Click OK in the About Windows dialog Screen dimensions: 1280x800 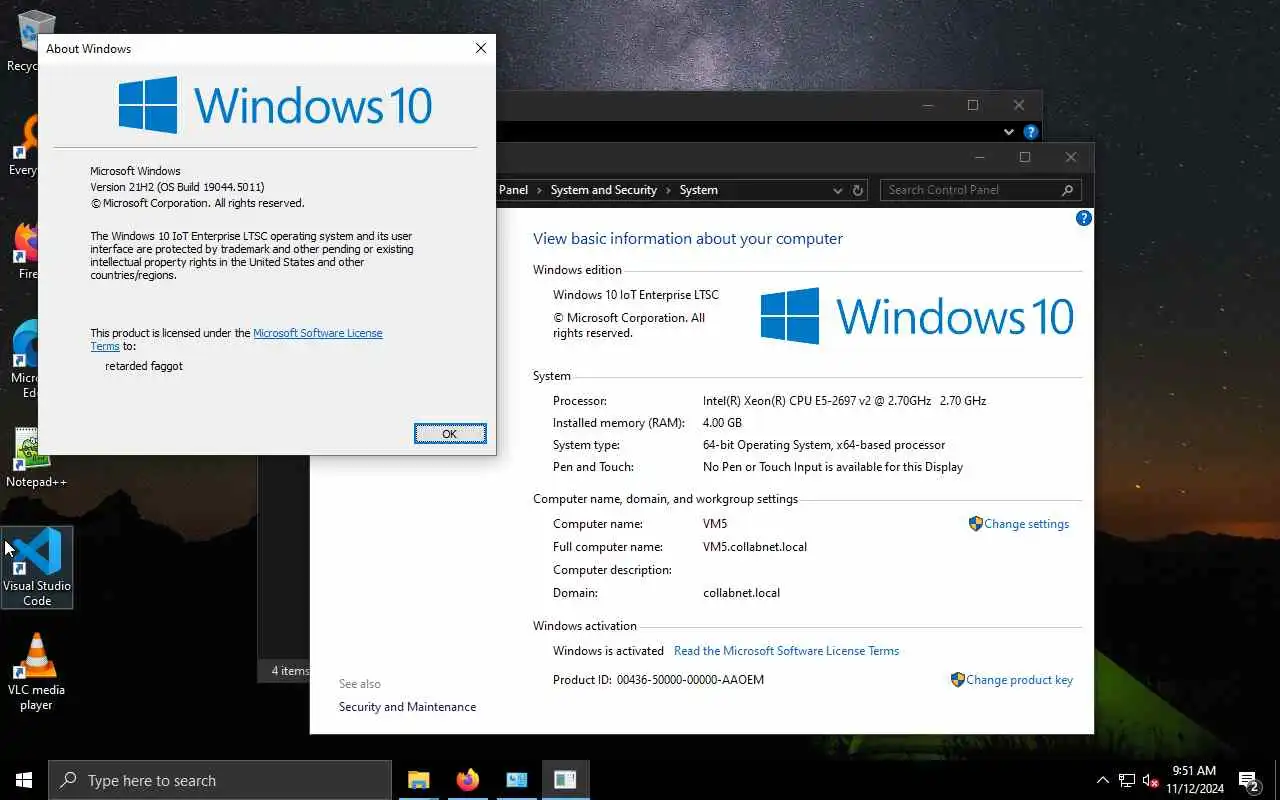(x=450, y=433)
